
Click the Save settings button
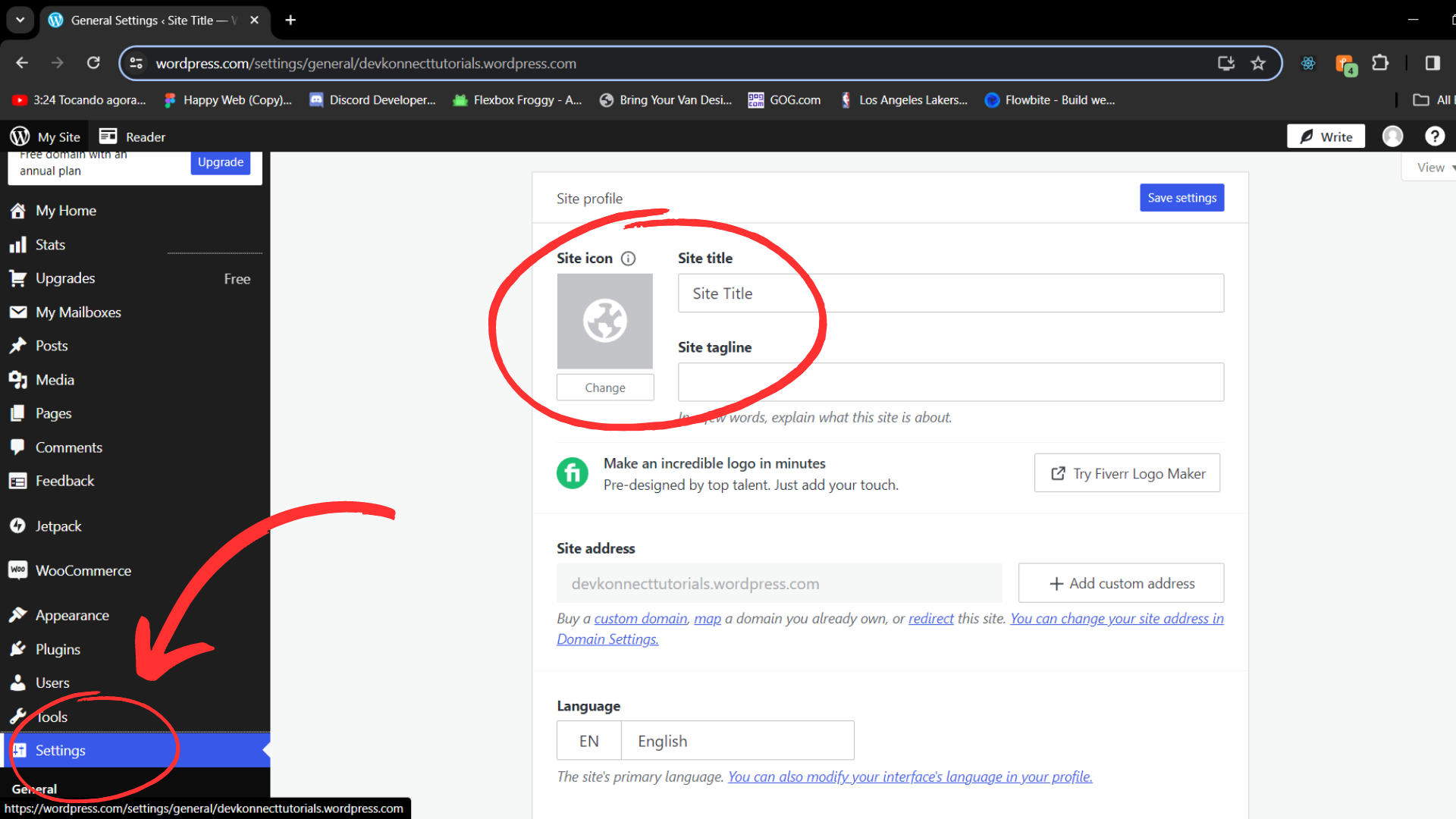[1181, 198]
